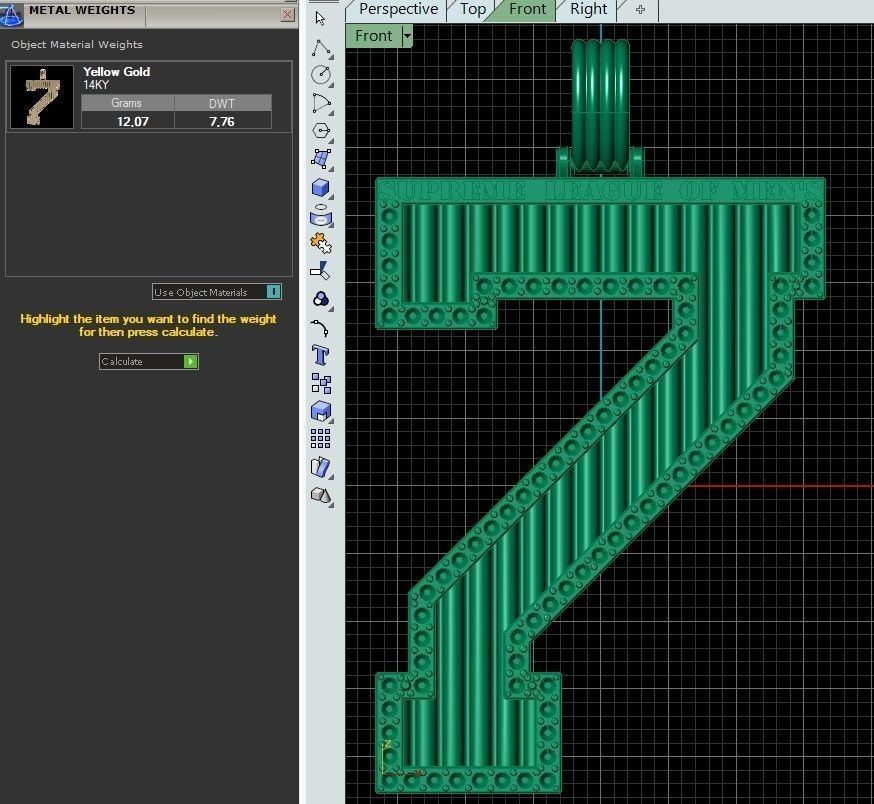874x804 pixels.
Task: Click the number 7 pendant thumbnail
Action: coord(42,97)
